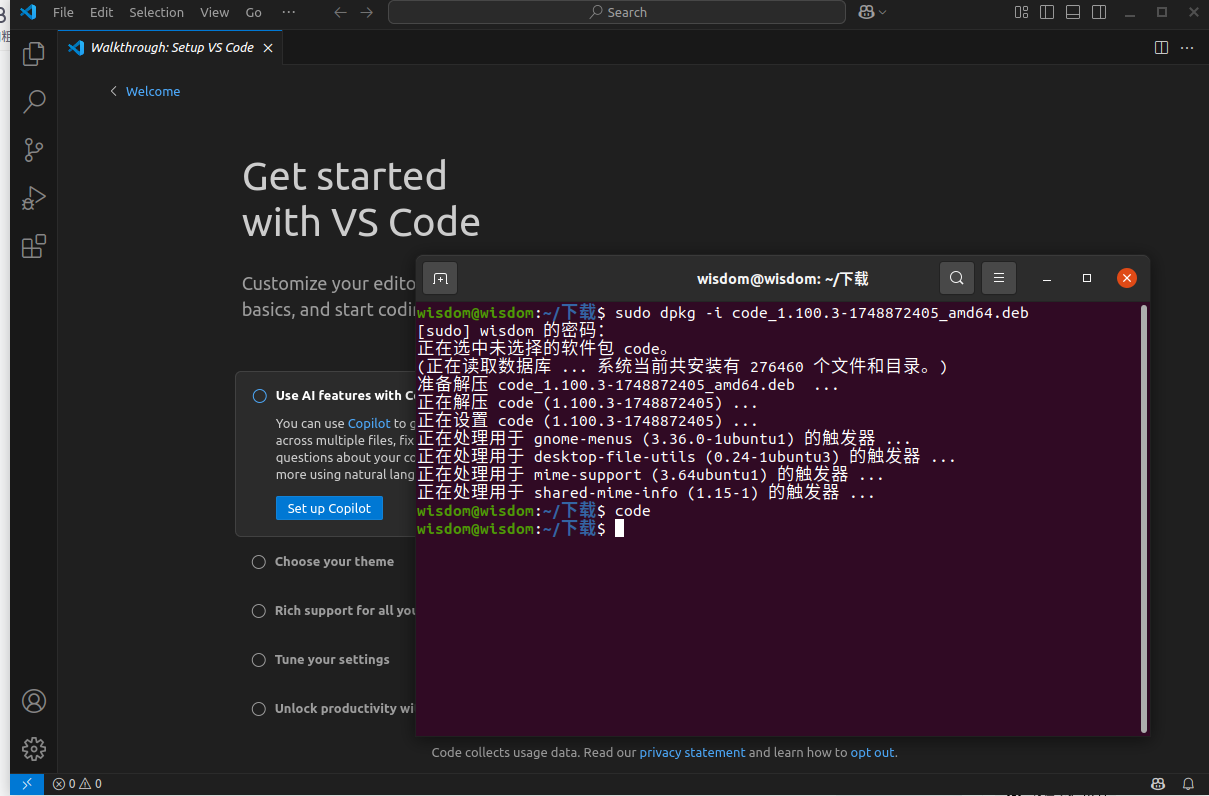1209x796 pixels.
Task: Open the remote window indicator
Action: point(27,784)
